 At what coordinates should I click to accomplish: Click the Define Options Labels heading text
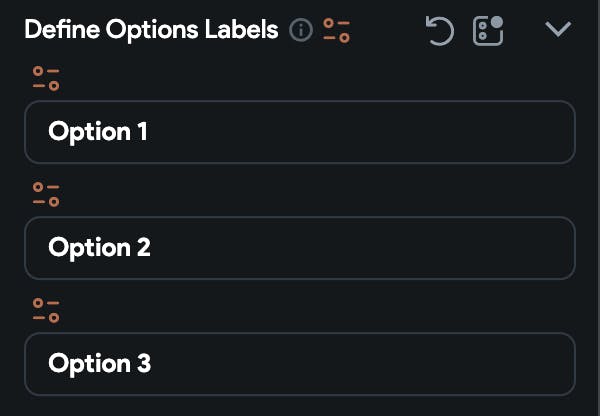151,30
